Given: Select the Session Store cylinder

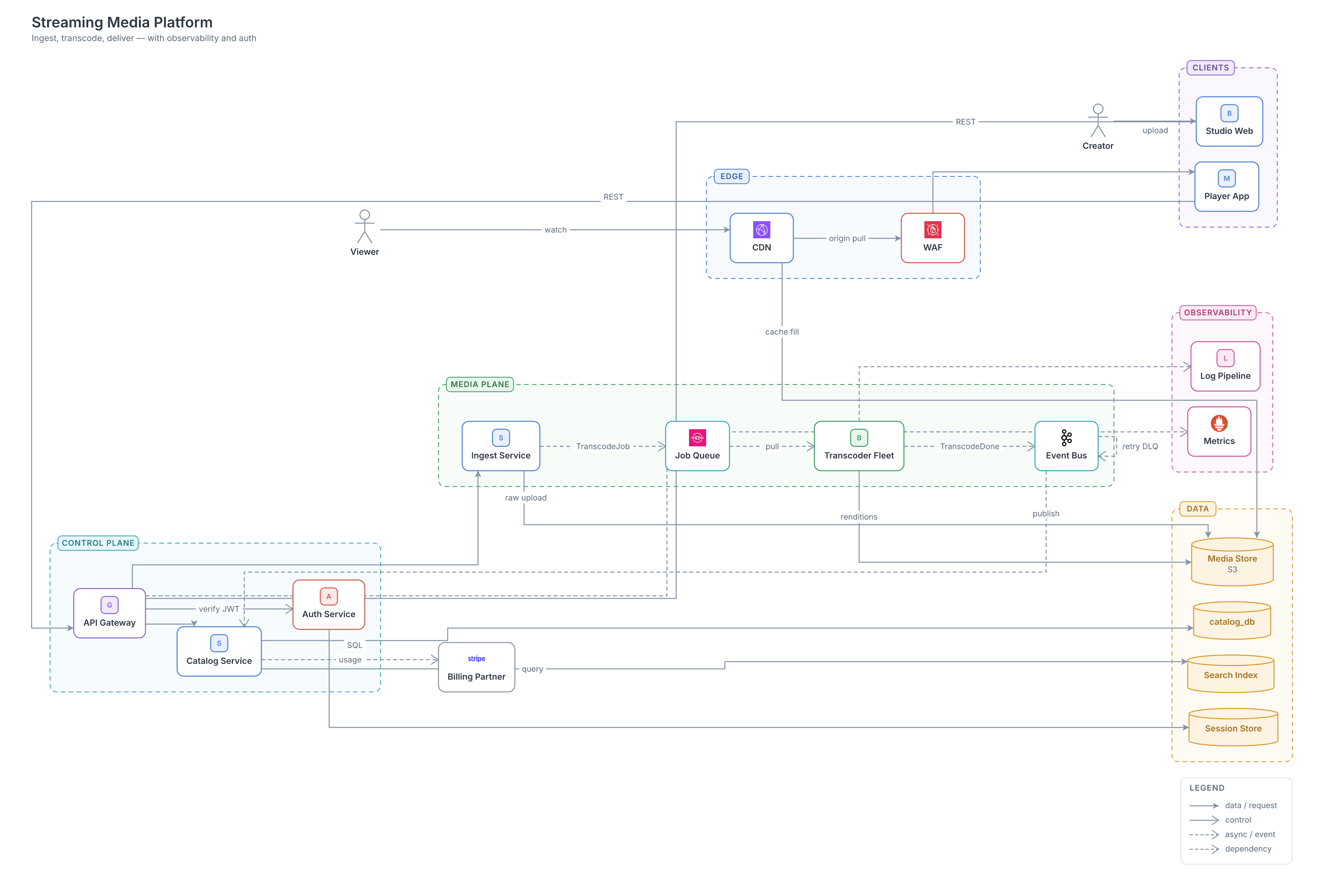Looking at the screenshot, I should pyautogui.click(x=1233, y=727).
